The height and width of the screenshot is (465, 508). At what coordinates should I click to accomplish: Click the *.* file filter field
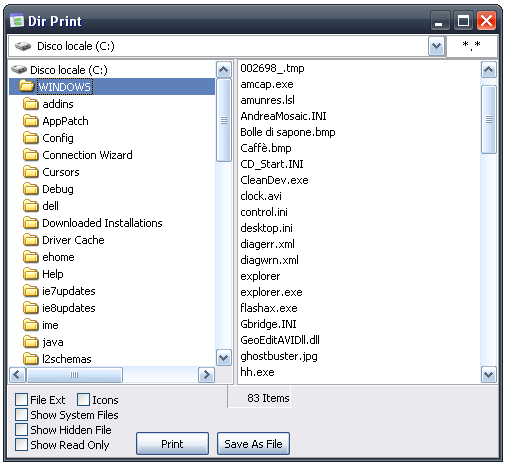click(471, 46)
